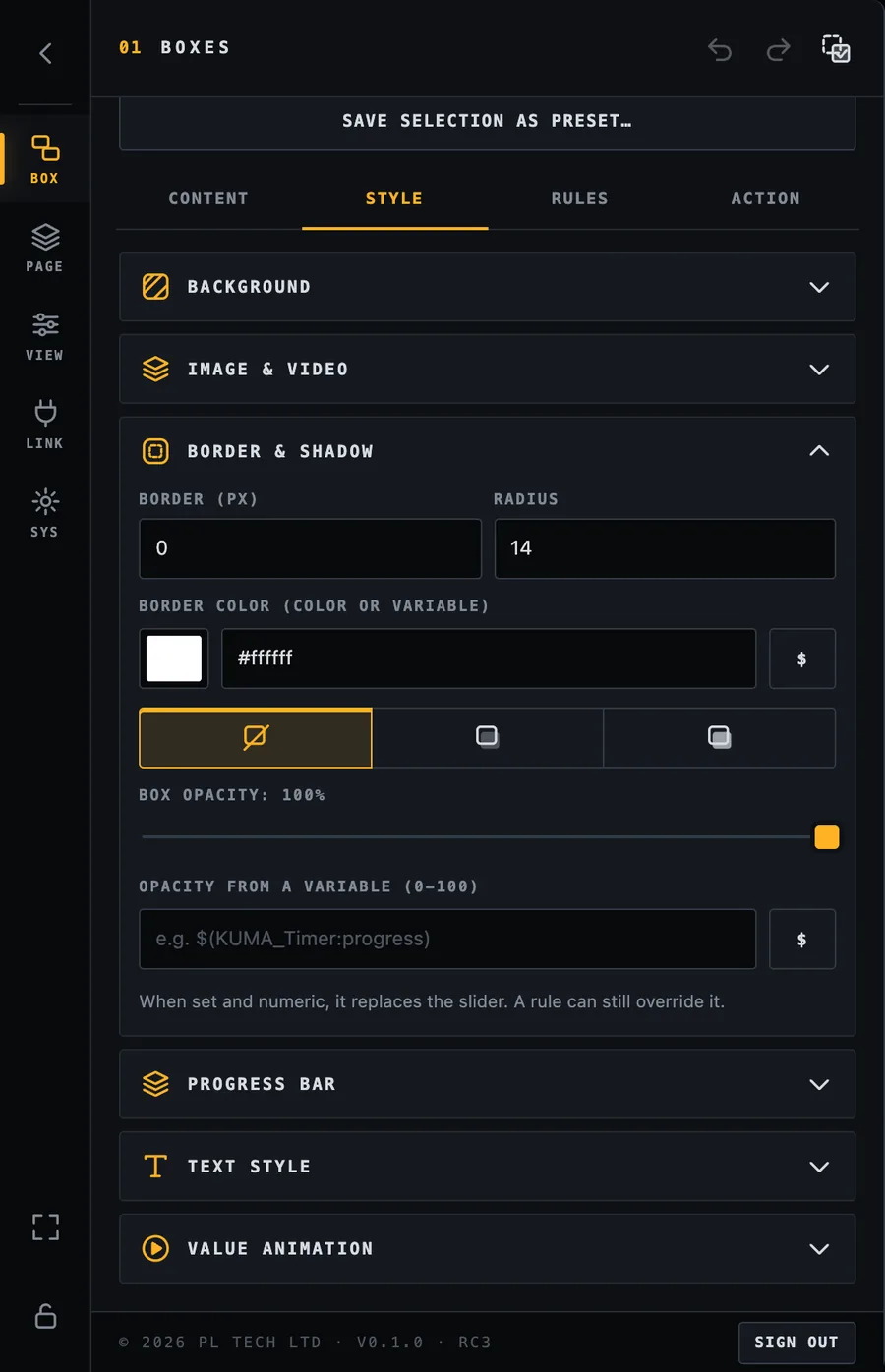Expand the Image & Video section
885x1372 pixels.
point(488,370)
